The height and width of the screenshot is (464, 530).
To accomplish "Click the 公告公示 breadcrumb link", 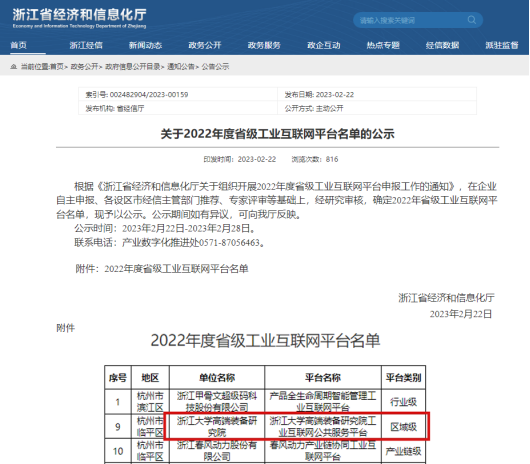I will pyautogui.click(x=215, y=67).
